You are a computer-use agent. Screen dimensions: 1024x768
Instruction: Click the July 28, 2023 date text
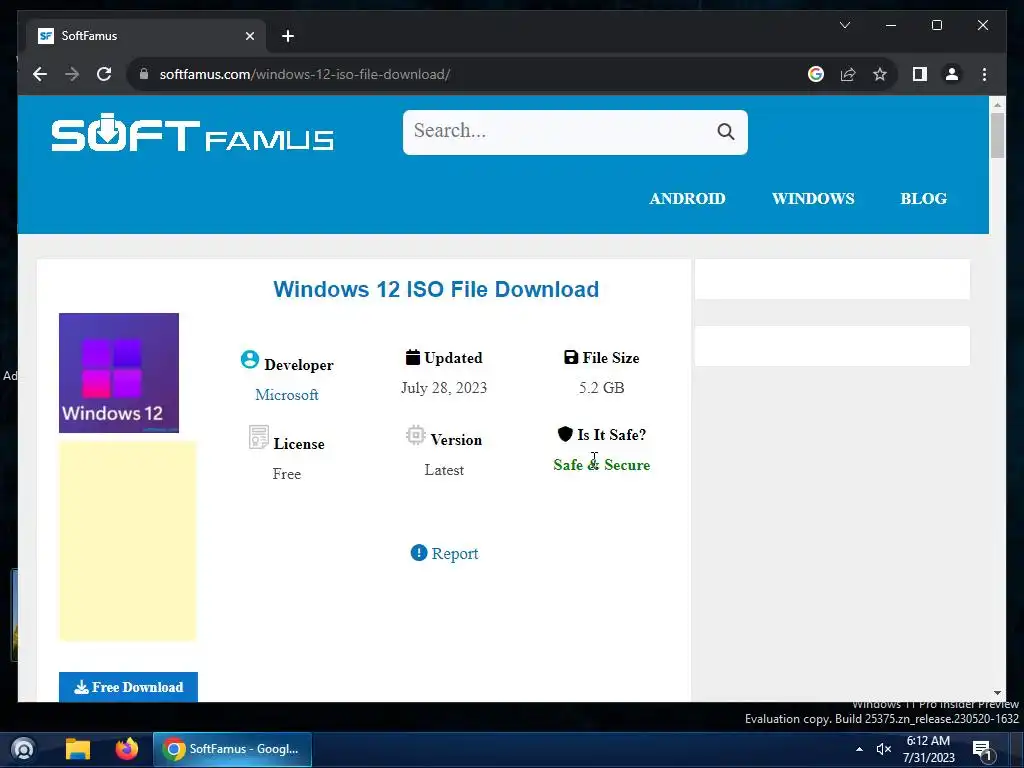444,388
